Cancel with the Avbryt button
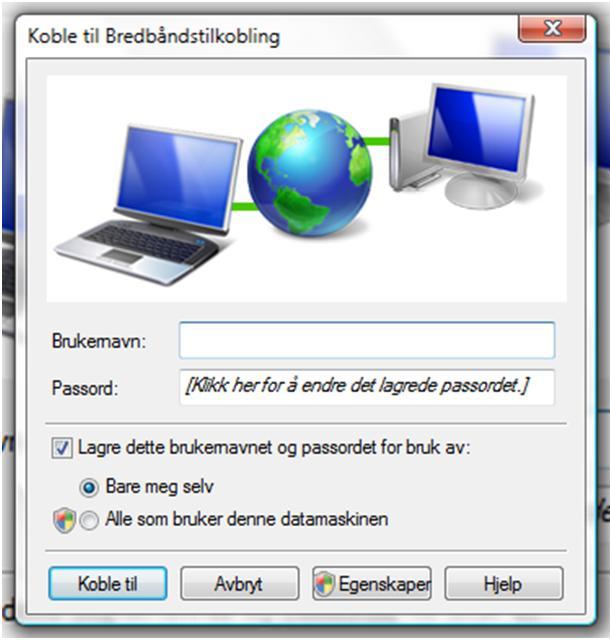The image size is (610, 640). point(240,584)
